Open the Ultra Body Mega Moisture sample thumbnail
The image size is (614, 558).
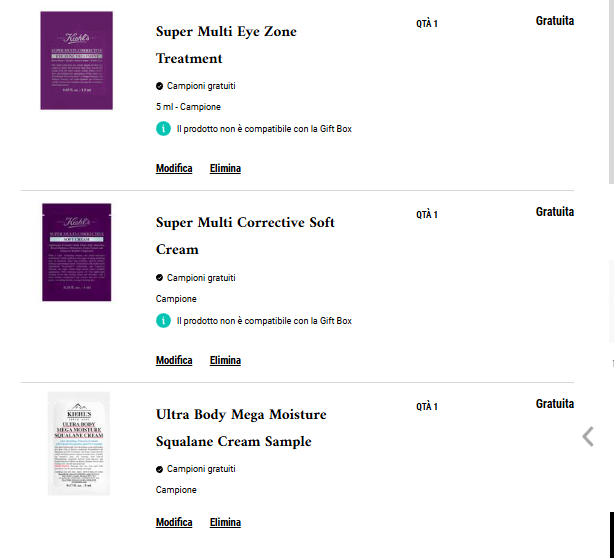click(79, 444)
